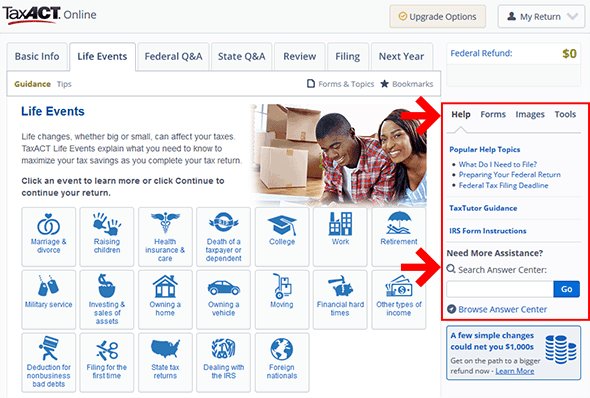Open the Images panel tab

(x=530, y=114)
